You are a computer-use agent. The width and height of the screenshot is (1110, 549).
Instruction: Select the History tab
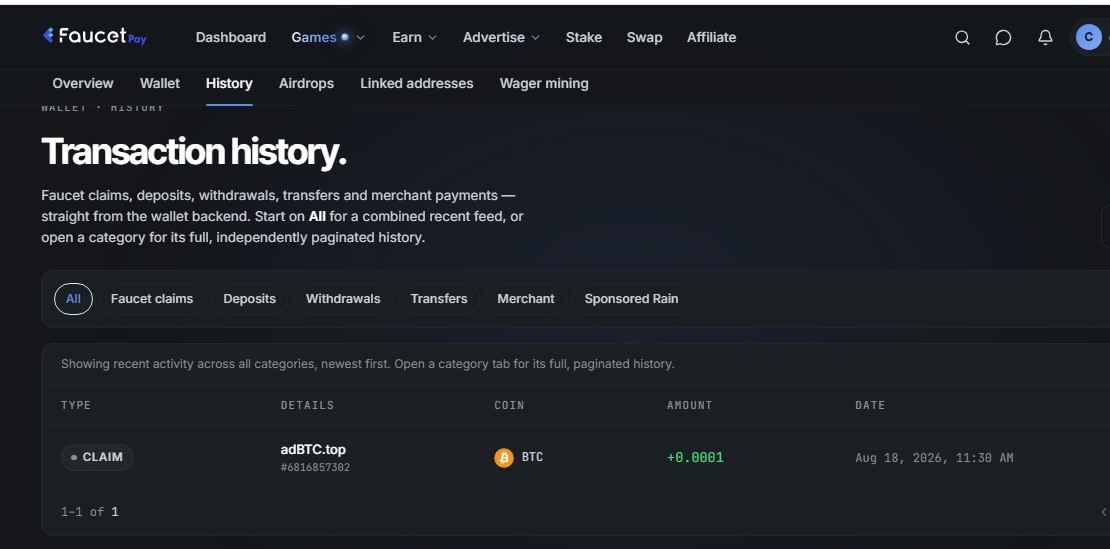229,83
